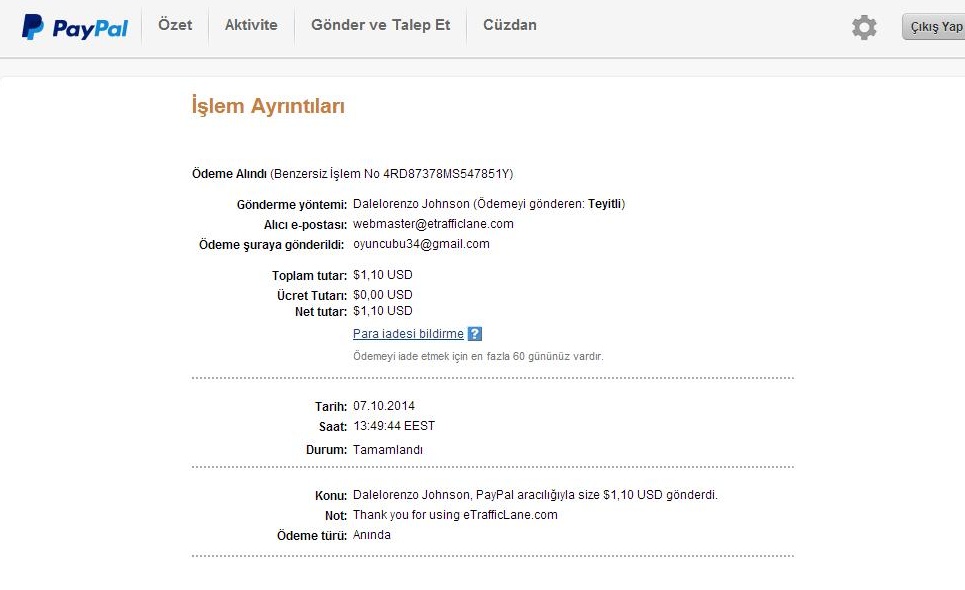Click the Toplam tutar $1,10 USD value

coord(383,275)
